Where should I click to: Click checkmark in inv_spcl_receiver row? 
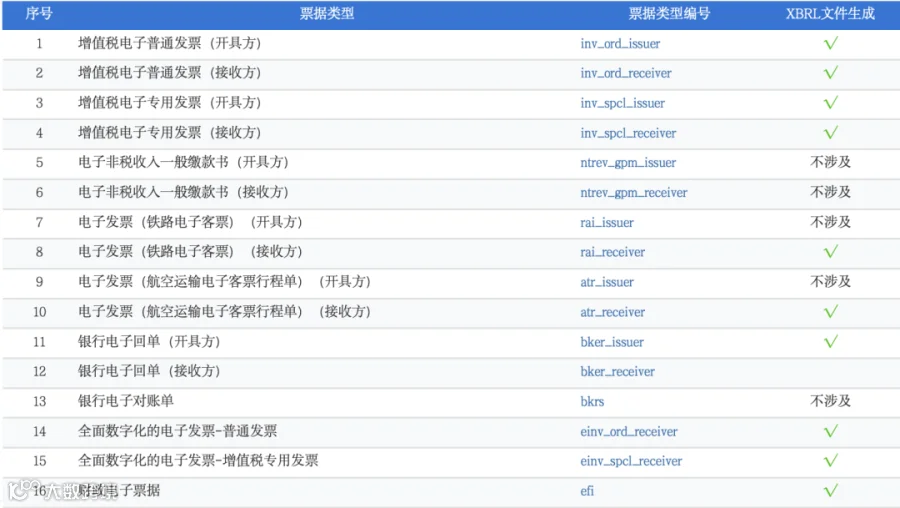pyautogui.click(x=831, y=133)
